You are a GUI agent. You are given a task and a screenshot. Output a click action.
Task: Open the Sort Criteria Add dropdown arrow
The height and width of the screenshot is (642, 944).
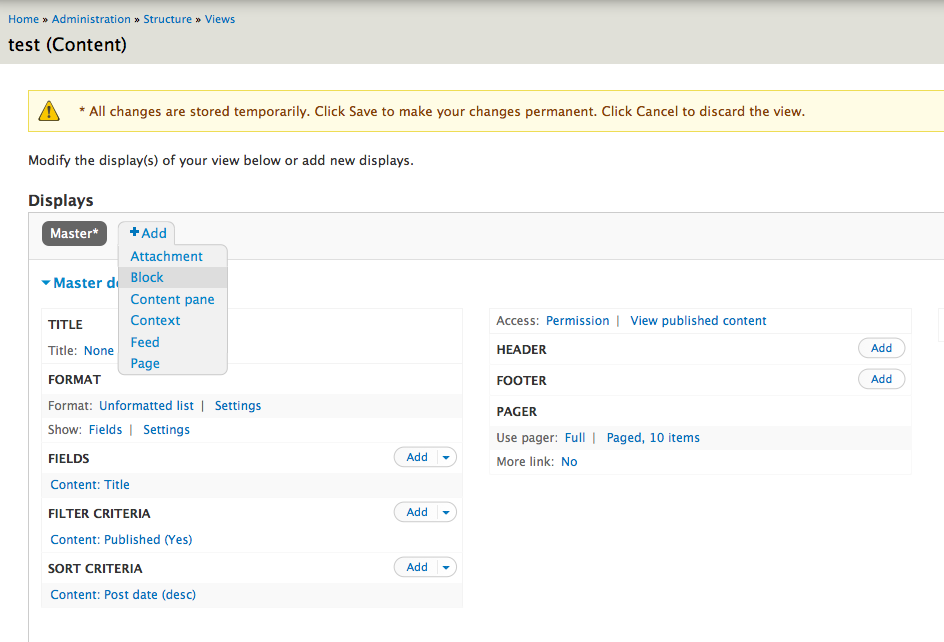click(x=446, y=567)
